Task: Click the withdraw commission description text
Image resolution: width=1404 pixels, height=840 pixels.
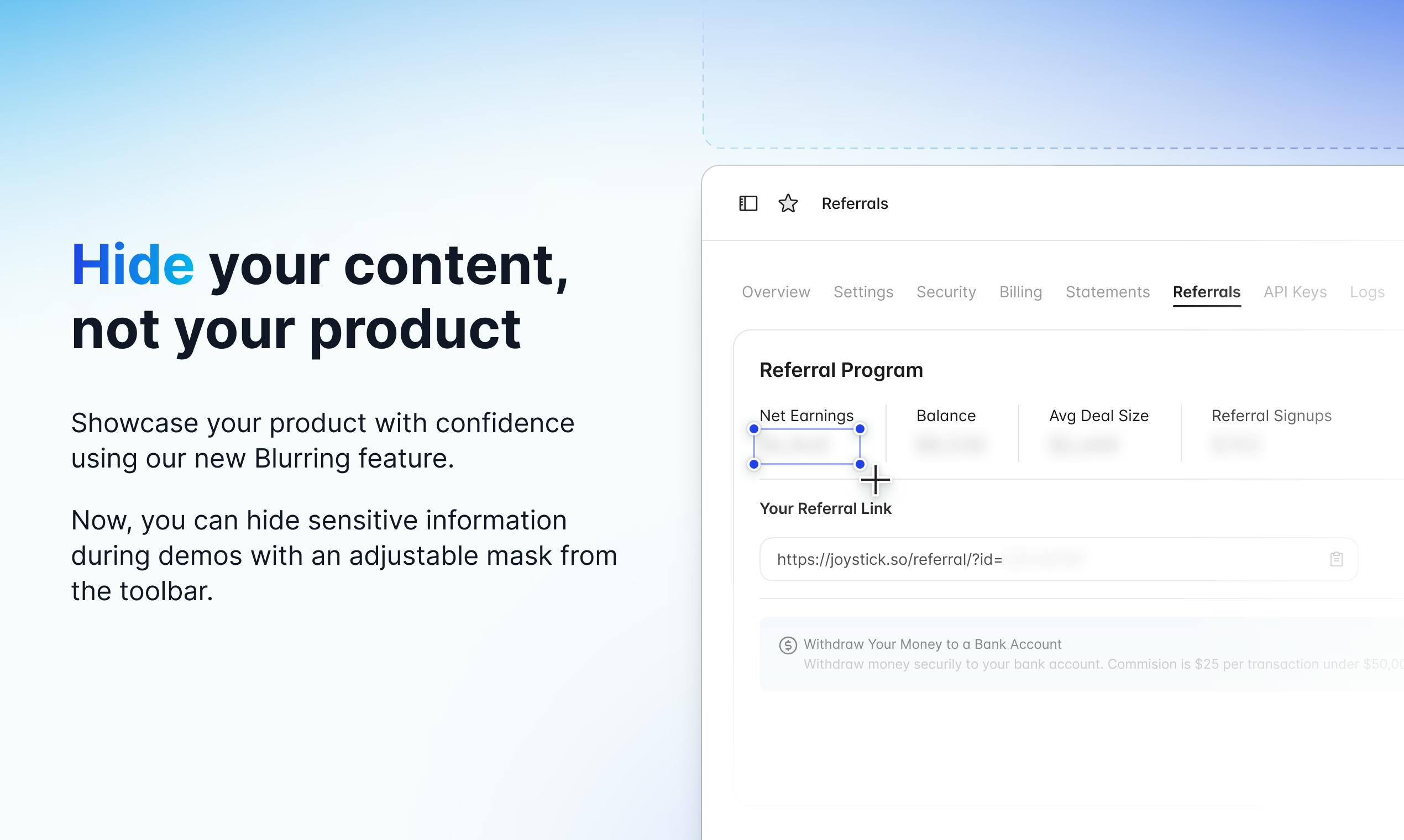Action: (x=1103, y=664)
